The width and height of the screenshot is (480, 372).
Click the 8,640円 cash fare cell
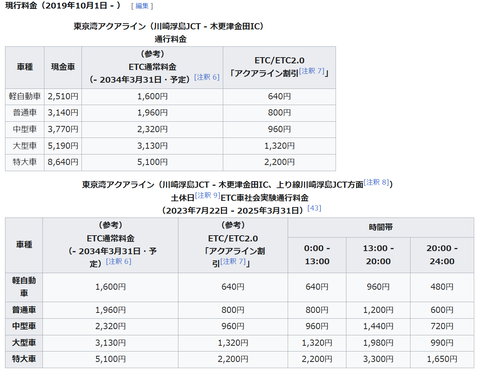tap(63, 162)
